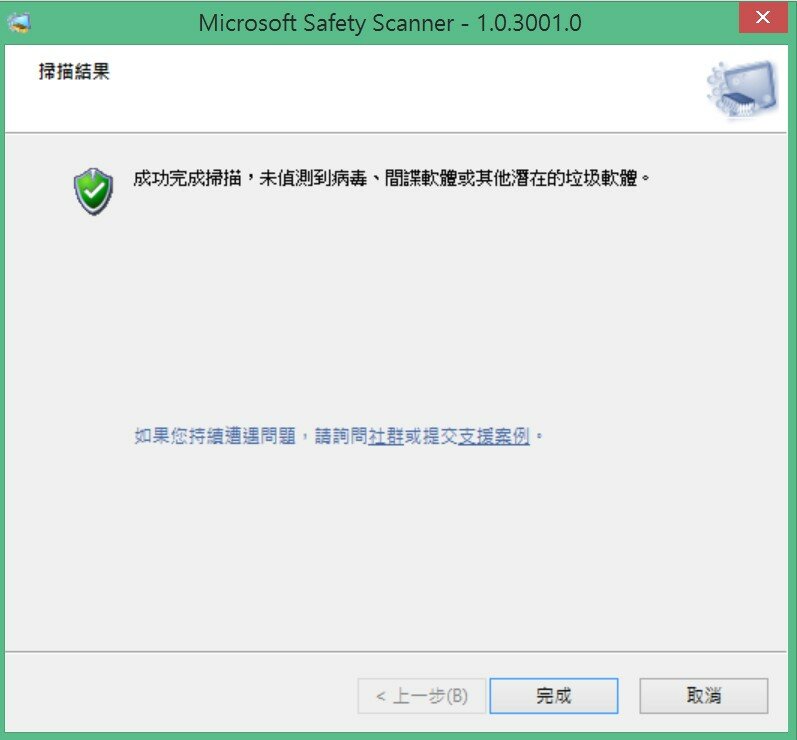This screenshot has width=797, height=740.
Task: Click the green shield checkmark icon
Action: point(93,192)
